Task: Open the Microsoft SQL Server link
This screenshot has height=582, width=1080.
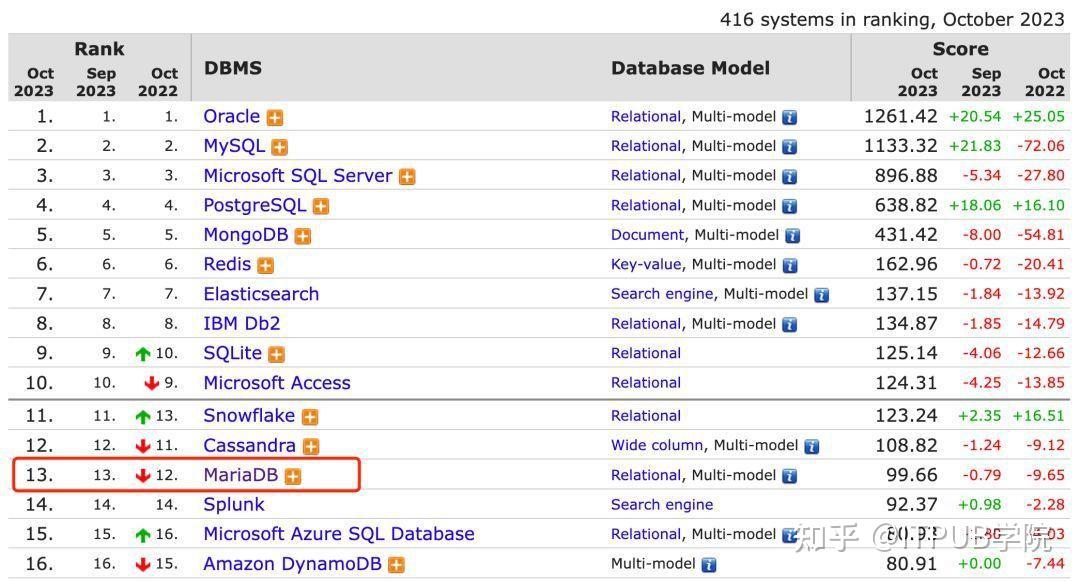Action: point(297,176)
